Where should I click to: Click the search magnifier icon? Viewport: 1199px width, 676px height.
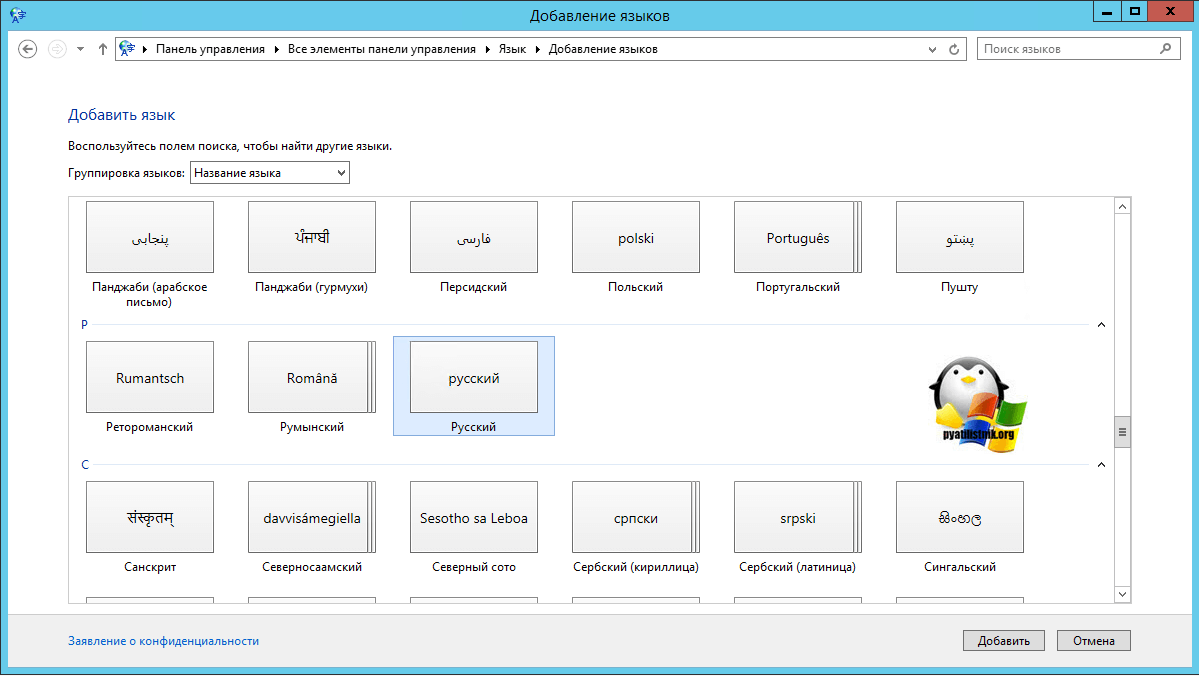pyautogui.click(x=1165, y=49)
